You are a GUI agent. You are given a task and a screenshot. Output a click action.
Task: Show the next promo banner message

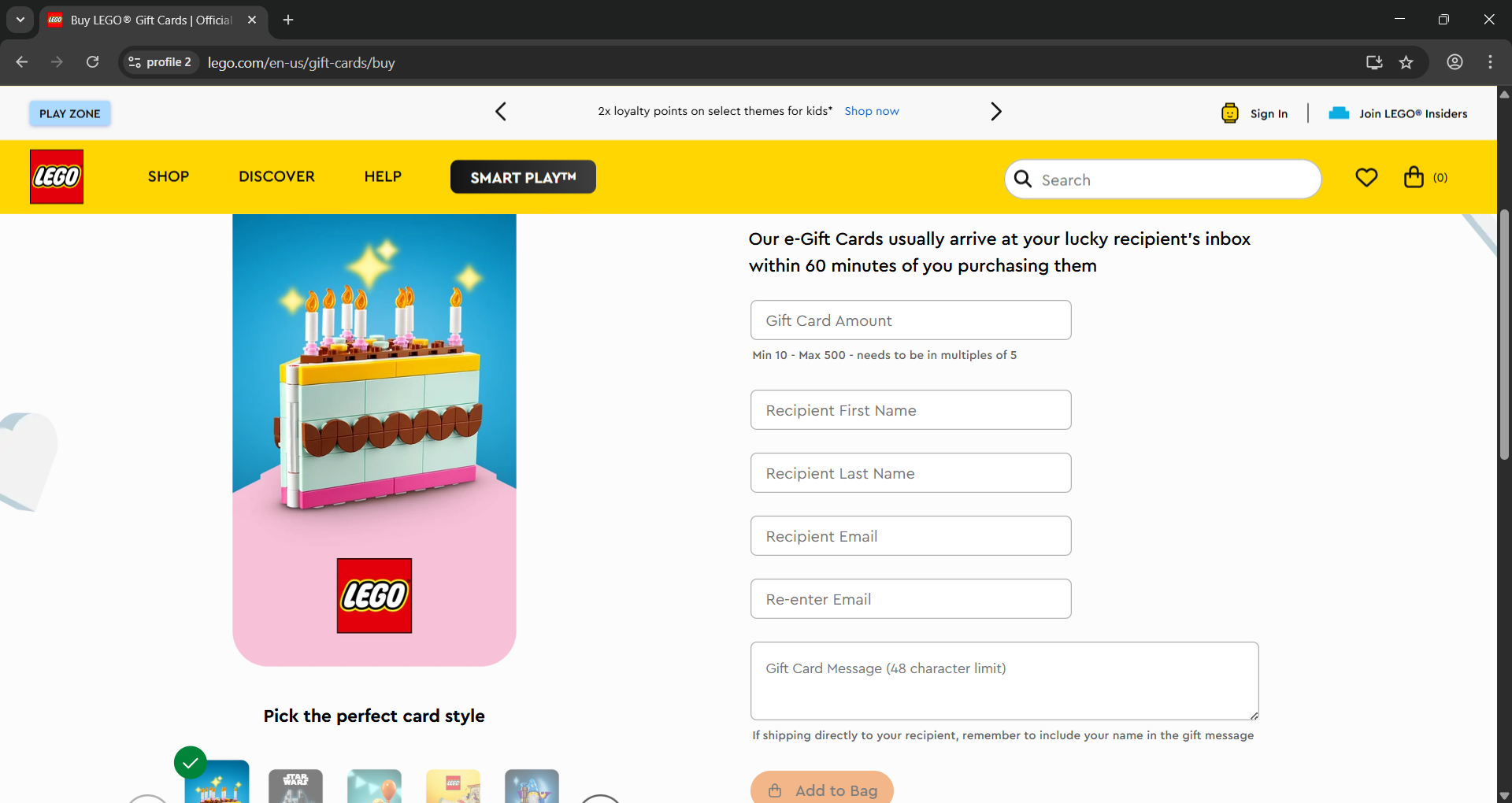pyautogui.click(x=996, y=112)
